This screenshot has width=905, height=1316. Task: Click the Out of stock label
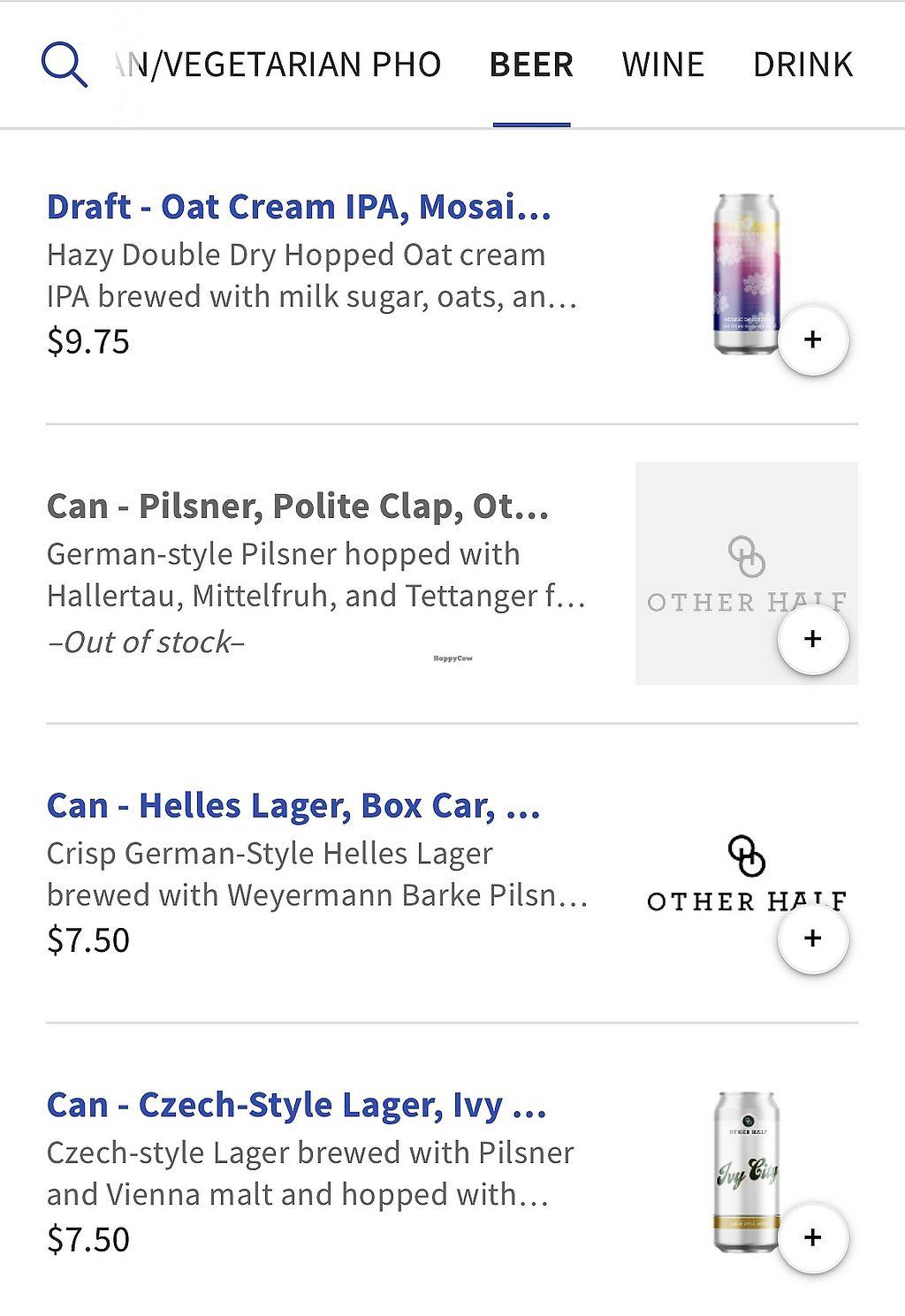tap(146, 642)
